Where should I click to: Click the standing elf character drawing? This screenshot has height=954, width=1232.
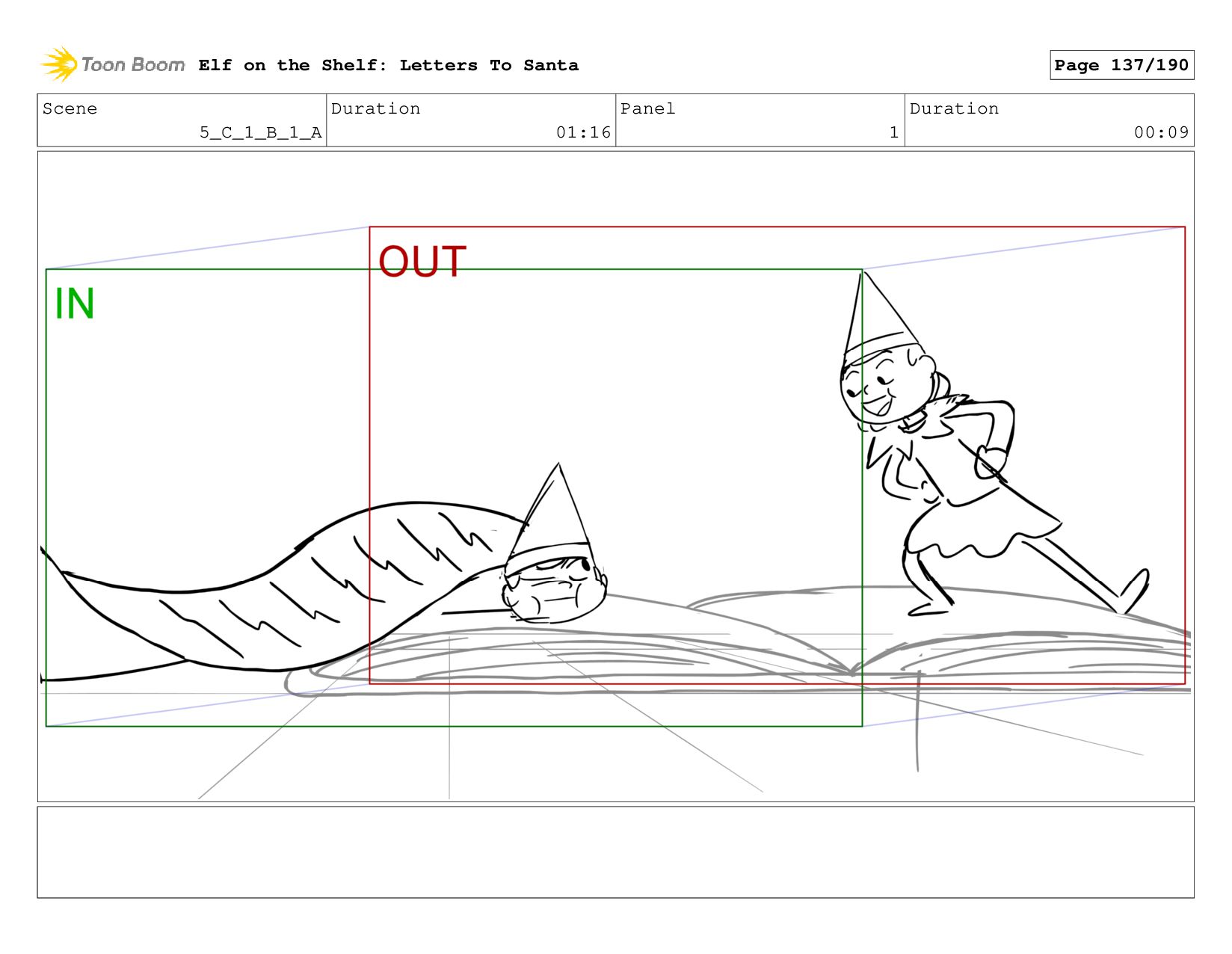(x=993, y=445)
